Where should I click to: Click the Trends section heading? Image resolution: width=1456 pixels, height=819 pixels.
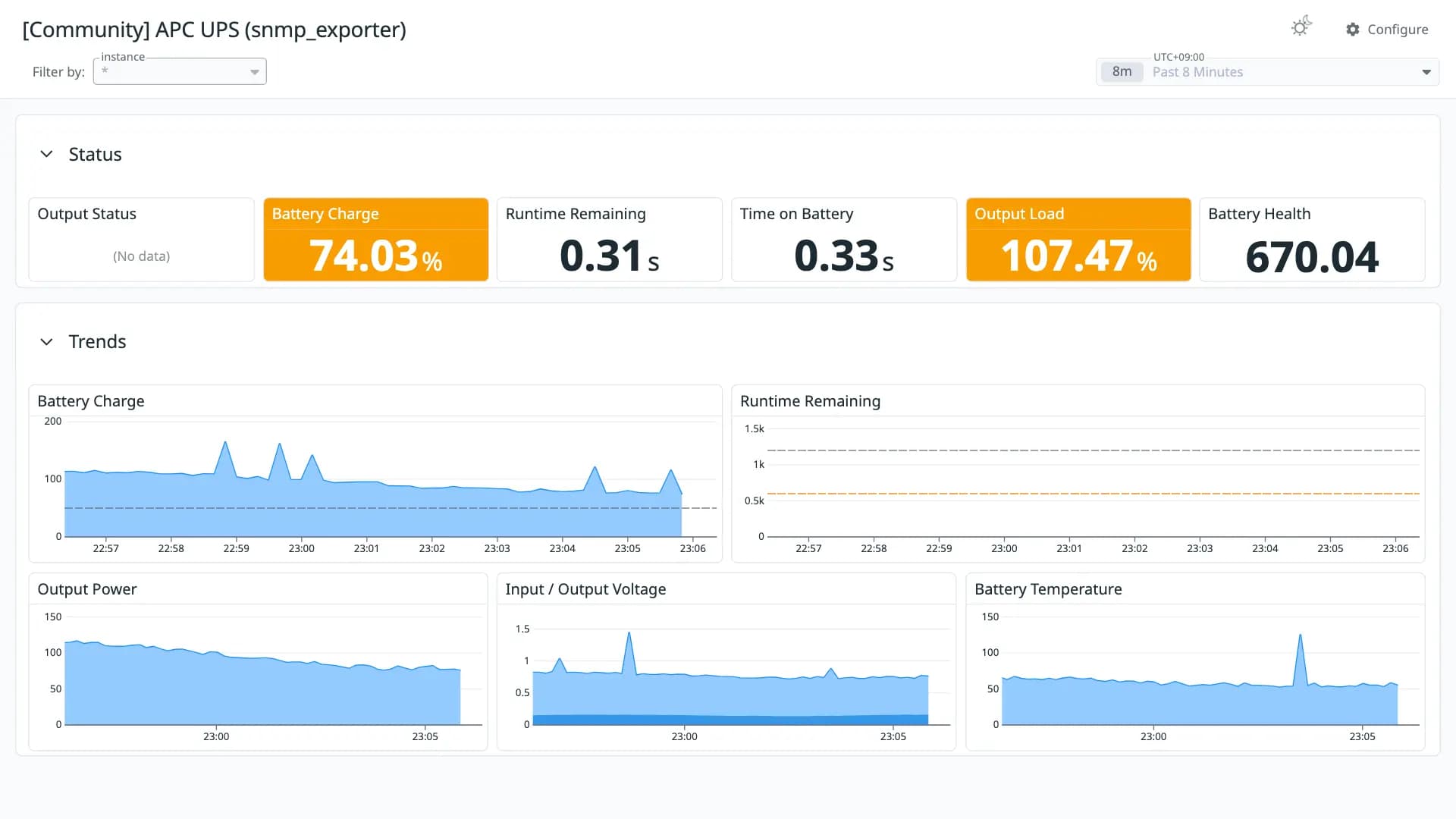click(x=98, y=342)
